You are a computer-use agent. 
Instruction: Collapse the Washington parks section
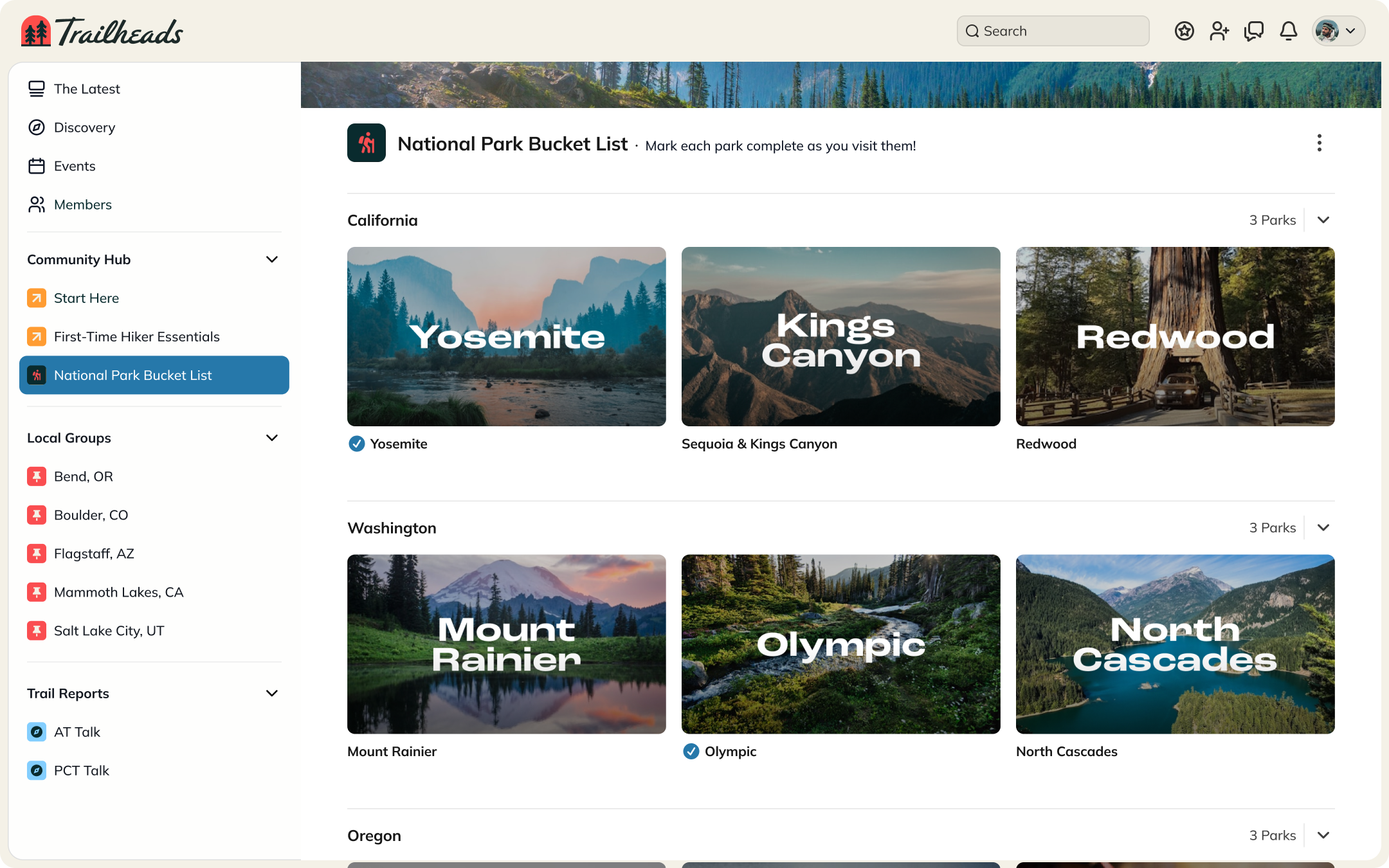1323,527
